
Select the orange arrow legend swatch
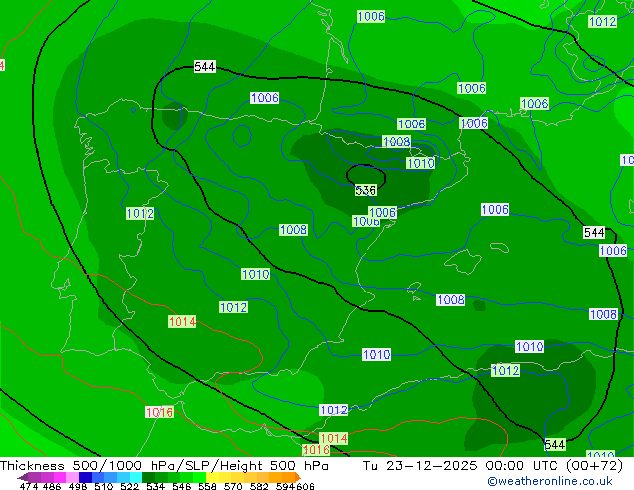[298, 477]
